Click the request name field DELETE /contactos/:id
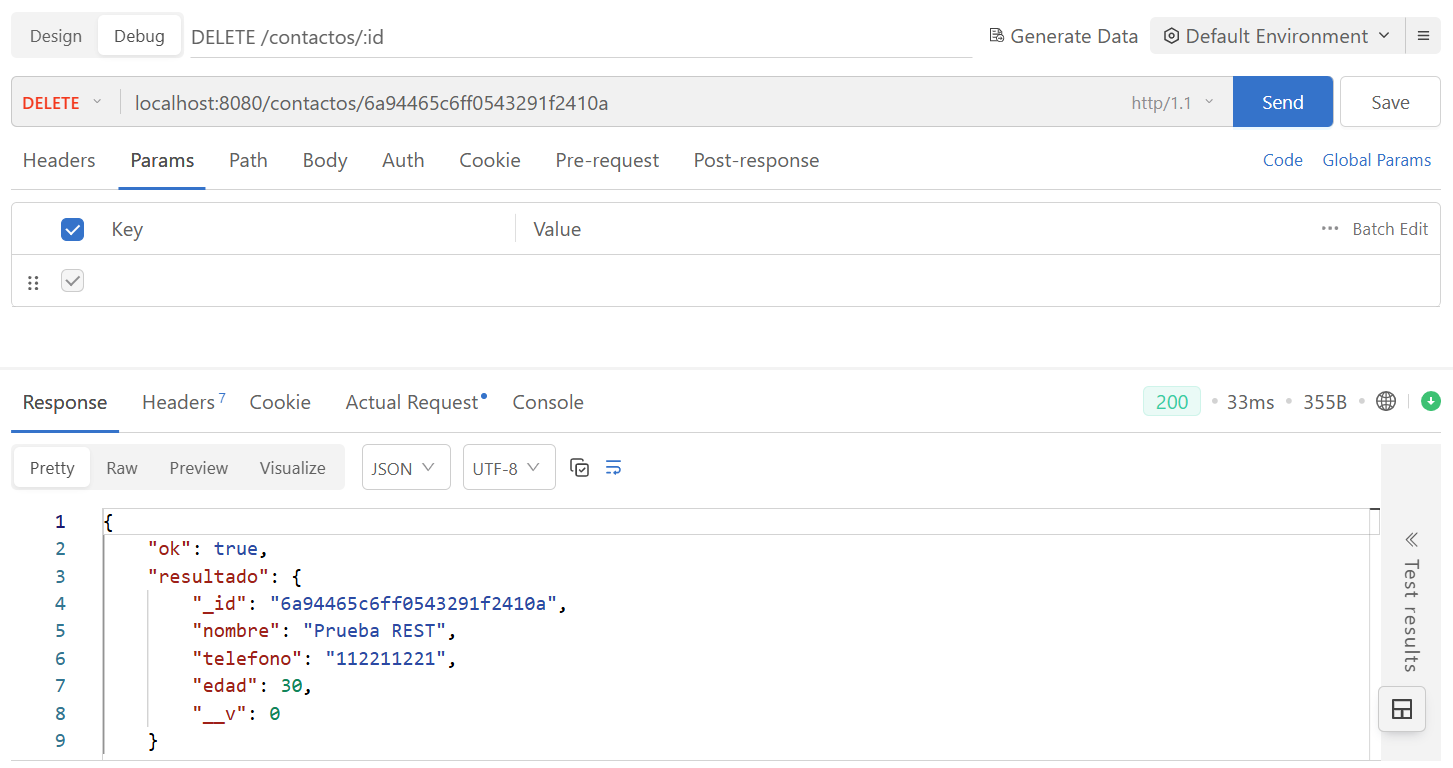Screen dimensions: 1453x768 pyautogui.click(x=581, y=37)
